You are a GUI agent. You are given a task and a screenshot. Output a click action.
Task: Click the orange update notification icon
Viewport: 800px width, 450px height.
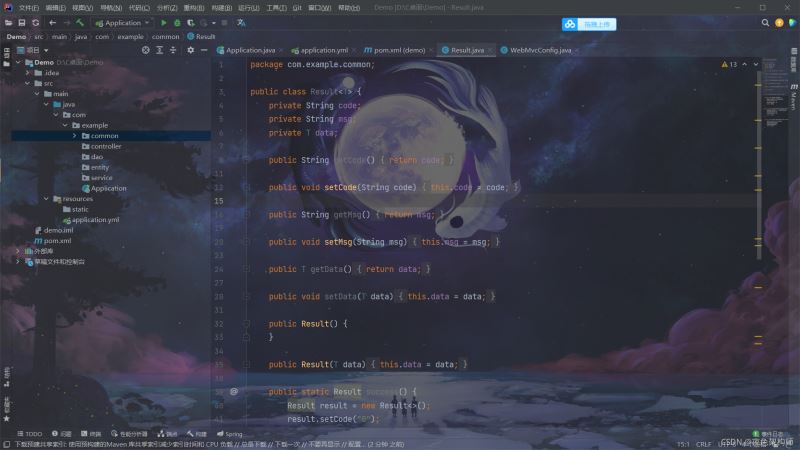779,23
